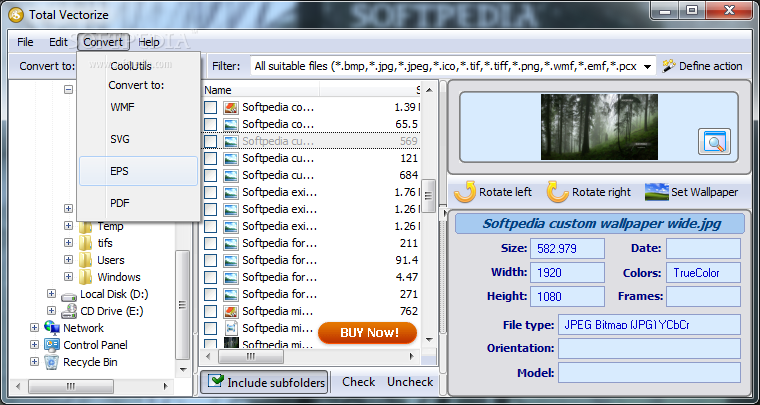The width and height of the screenshot is (760, 405).
Task: Check the box for the 65.5 file row
Action: click(x=210, y=125)
